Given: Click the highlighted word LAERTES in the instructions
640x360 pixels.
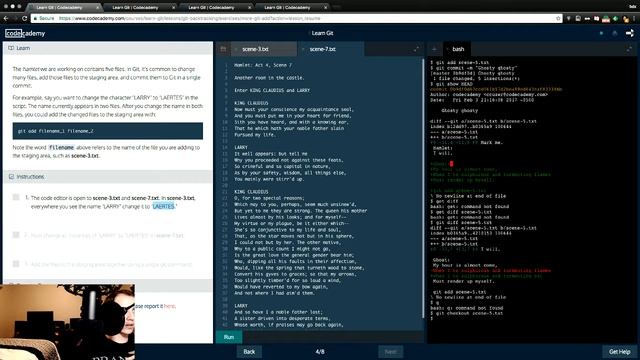Looking at the screenshot, I should click(163, 207).
